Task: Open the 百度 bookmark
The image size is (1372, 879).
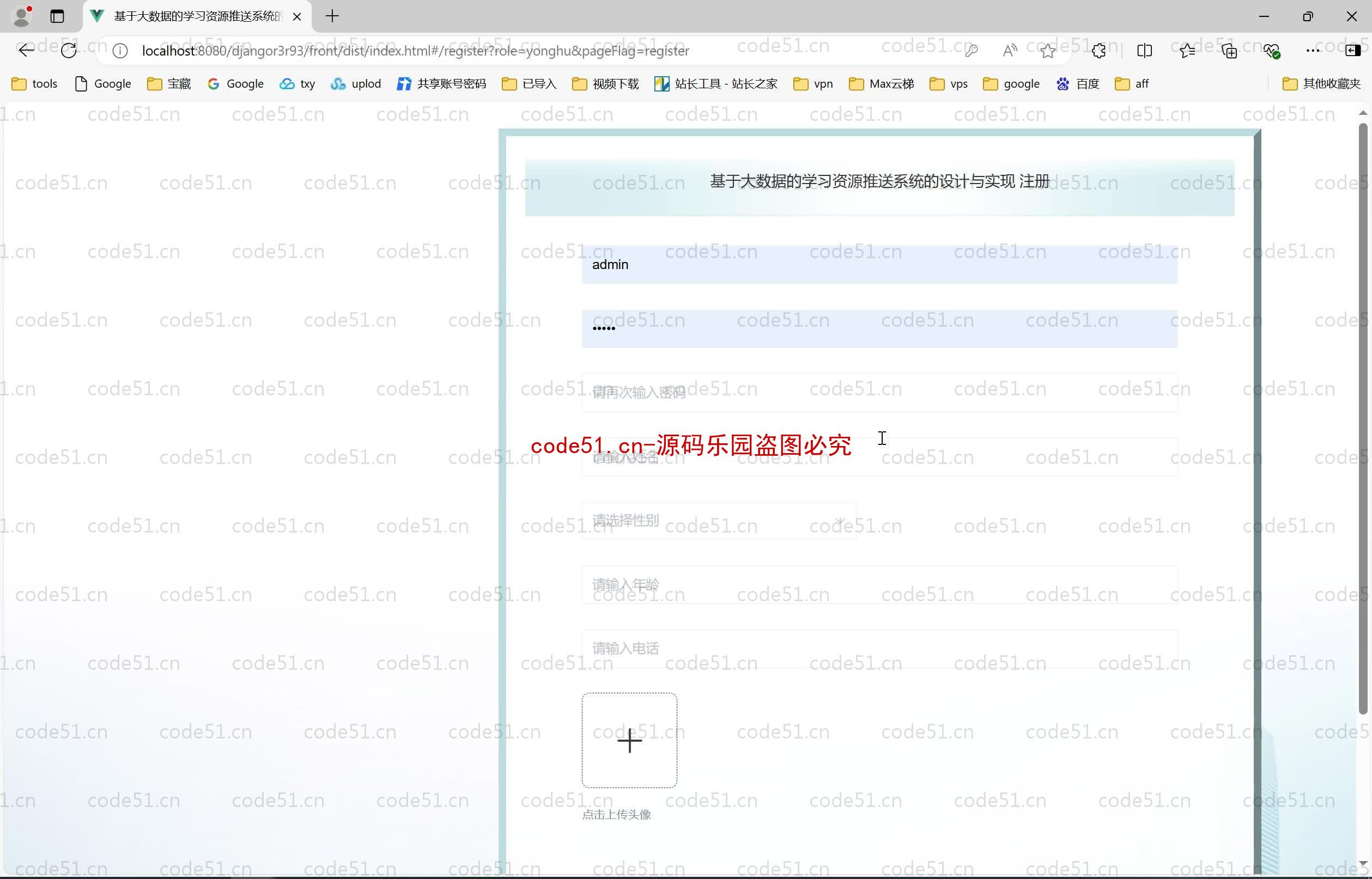Action: tap(1078, 84)
